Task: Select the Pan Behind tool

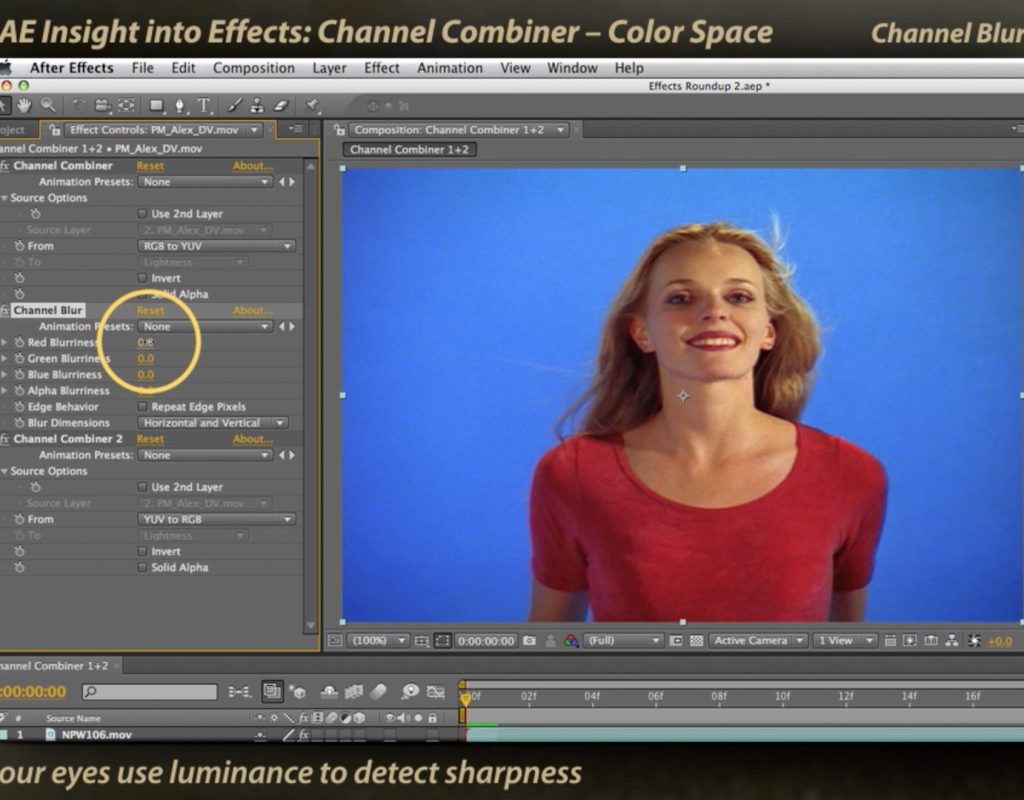Action: pyautogui.click(x=126, y=105)
